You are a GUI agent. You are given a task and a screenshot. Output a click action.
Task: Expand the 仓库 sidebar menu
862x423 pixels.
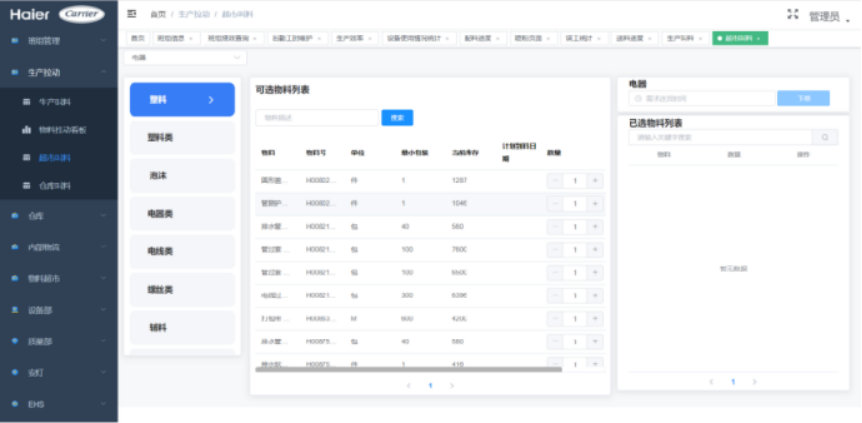[x=59, y=216]
